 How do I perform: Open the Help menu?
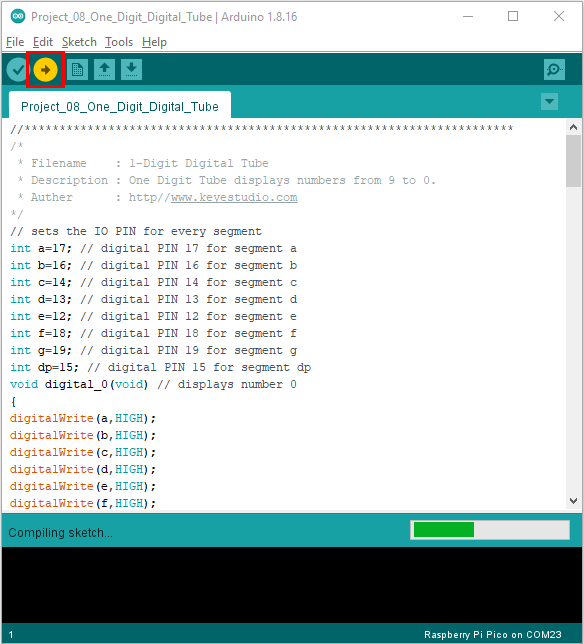click(x=154, y=42)
